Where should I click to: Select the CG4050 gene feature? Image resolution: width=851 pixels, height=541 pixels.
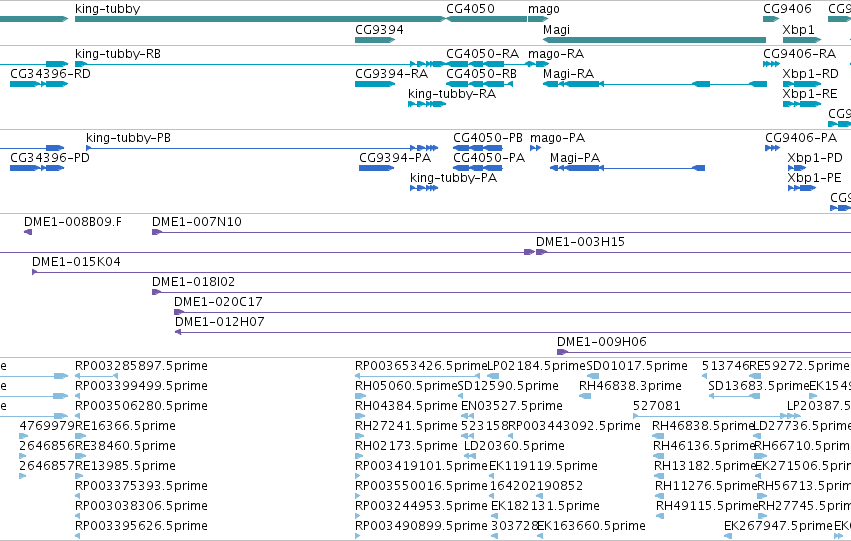(486, 19)
